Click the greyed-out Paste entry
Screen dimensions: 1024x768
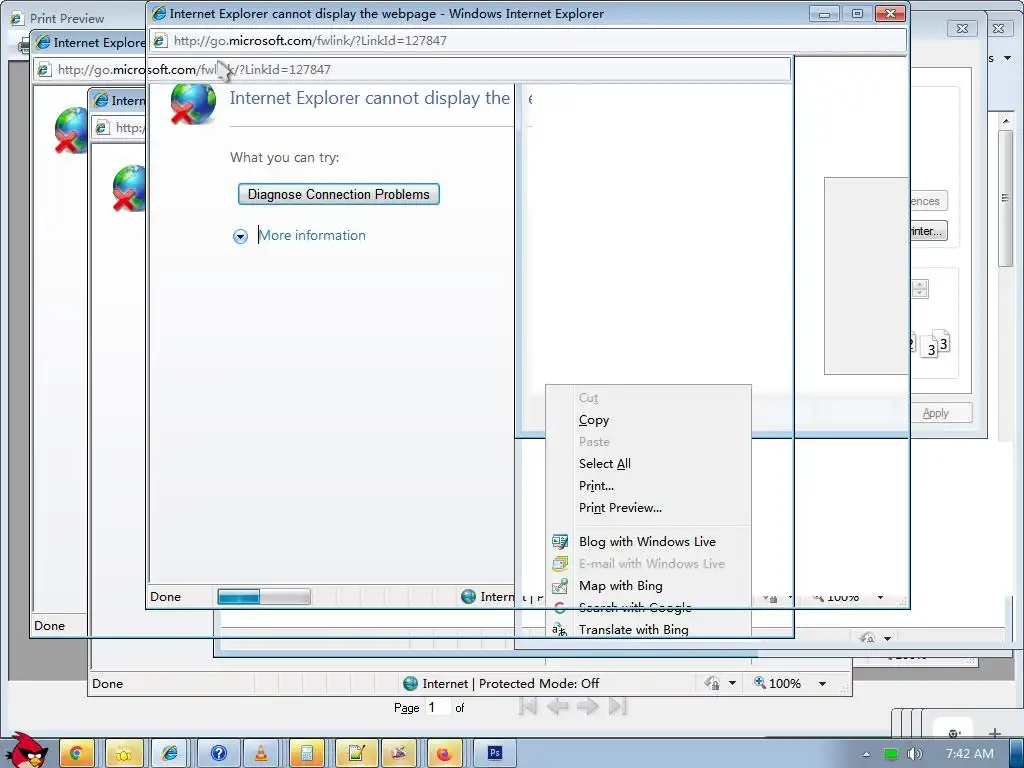click(x=594, y=441)
